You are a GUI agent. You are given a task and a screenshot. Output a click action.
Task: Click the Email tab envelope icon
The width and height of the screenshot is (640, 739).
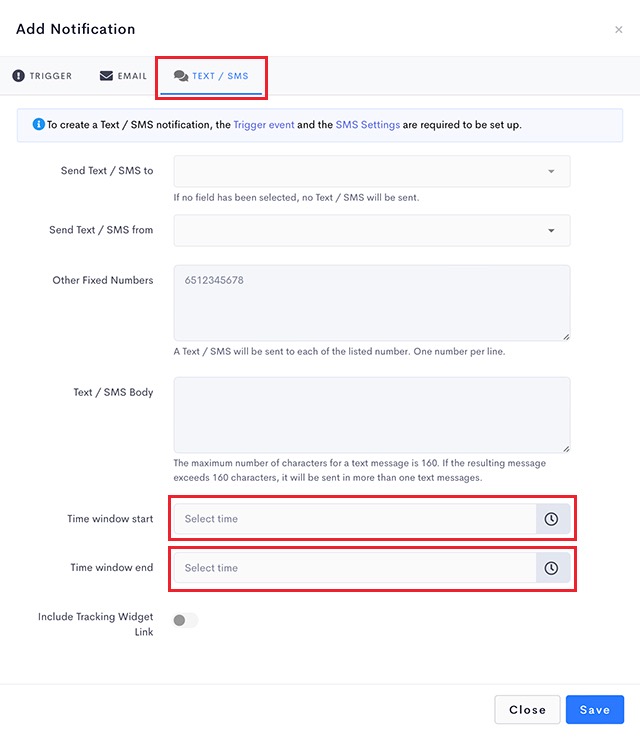pos(106,75)
